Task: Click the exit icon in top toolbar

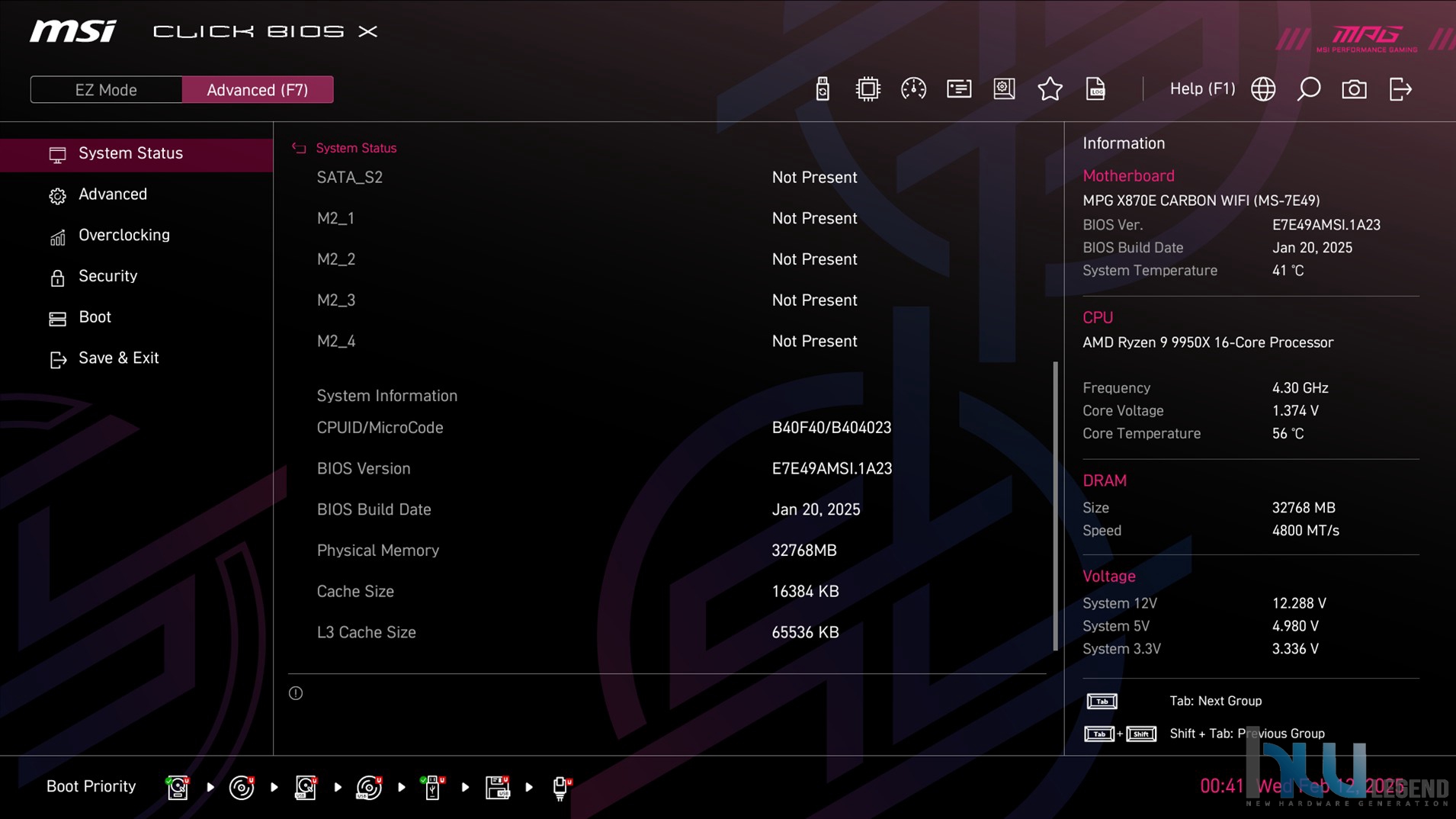Action: 1400,89
